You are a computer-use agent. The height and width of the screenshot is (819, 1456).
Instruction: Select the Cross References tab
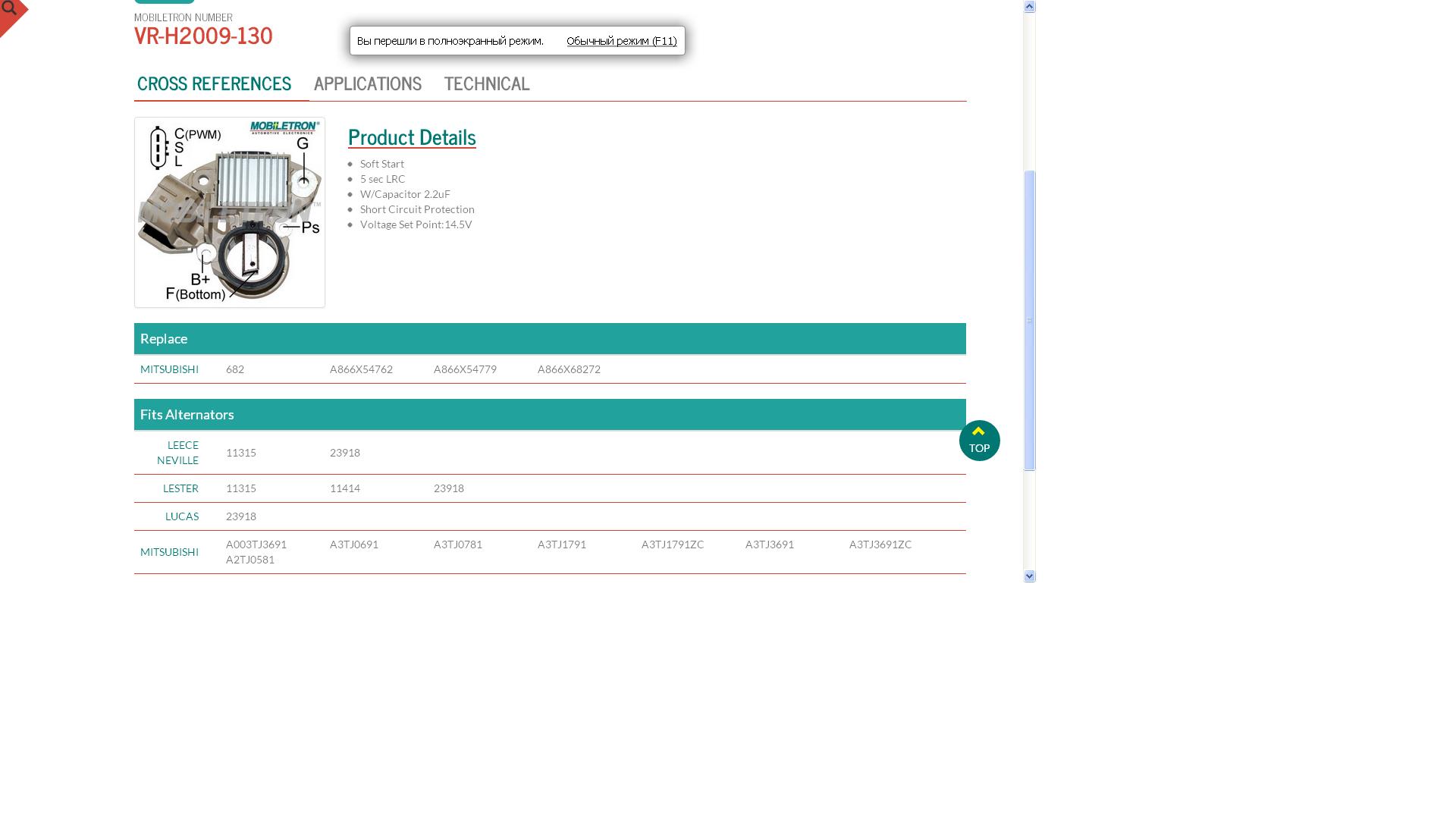tap(214, 83)
